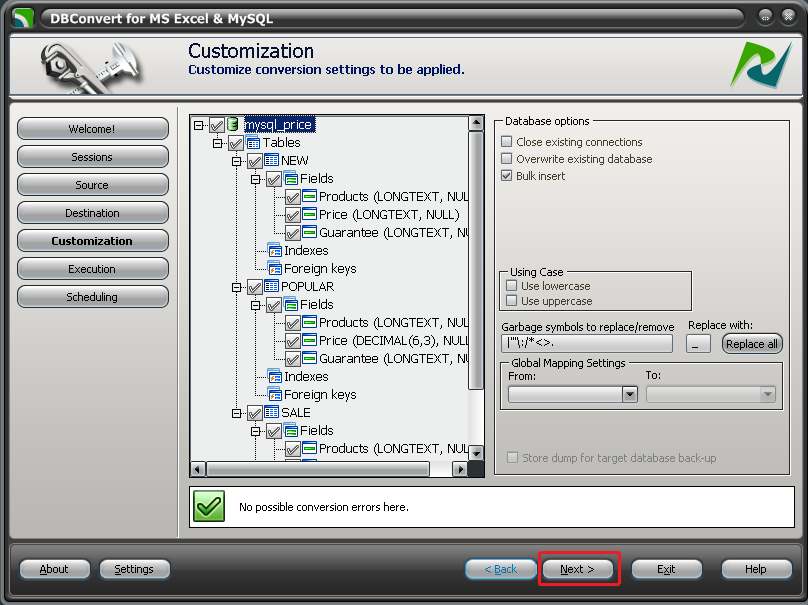Viewport: 808px width, 605px height.
Task: Go to the Welcome! step
Action: pyautogui.click(x=92, y=129)
